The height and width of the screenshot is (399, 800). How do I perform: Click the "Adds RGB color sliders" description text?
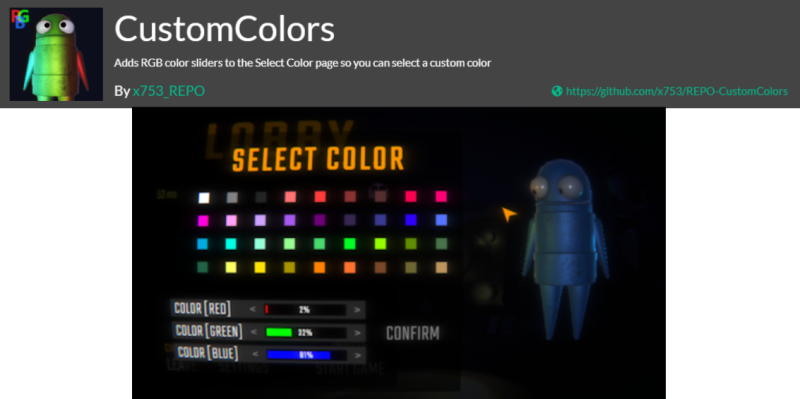click(303, 63)
